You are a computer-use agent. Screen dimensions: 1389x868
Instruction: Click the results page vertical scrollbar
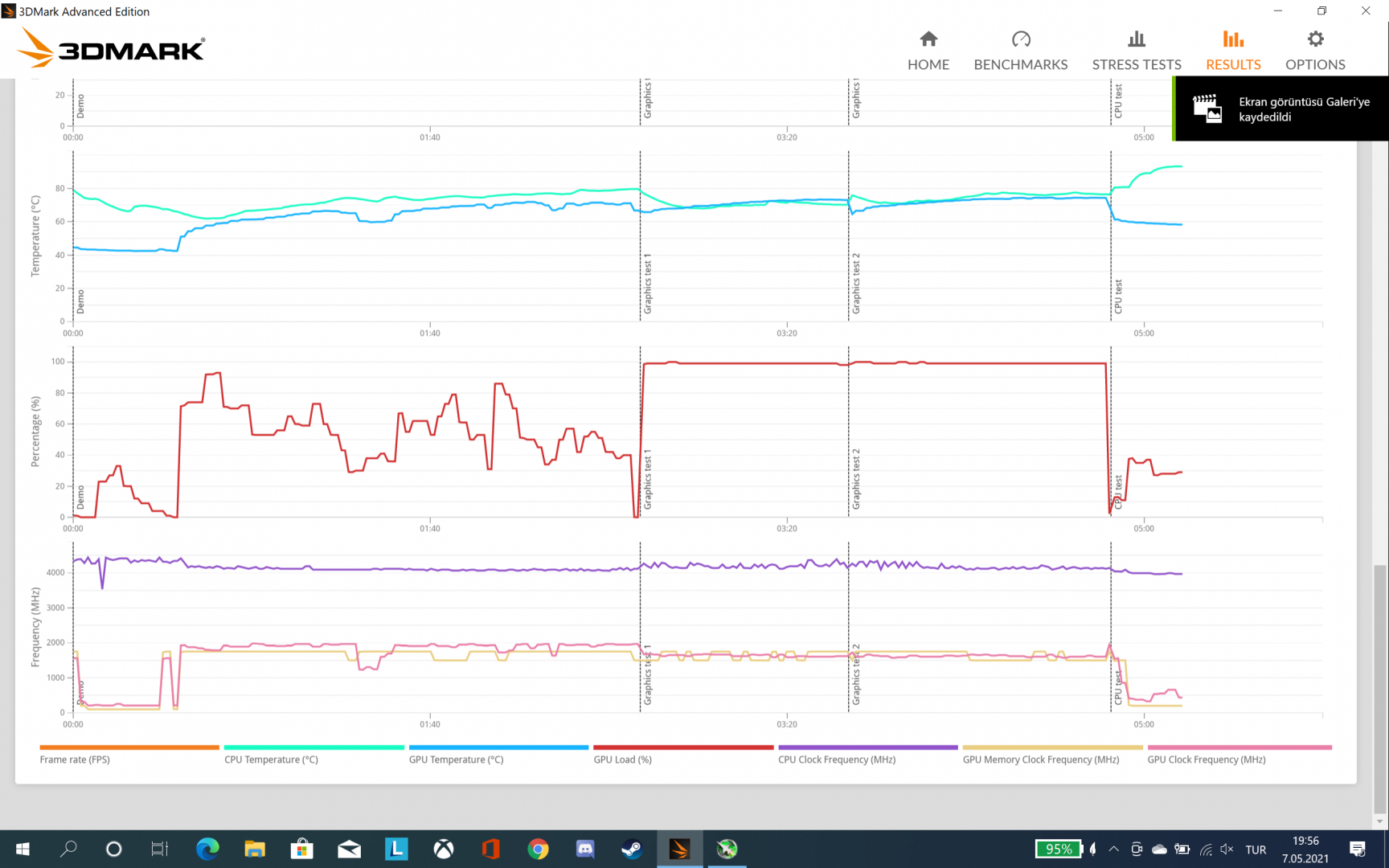(1380, 690)
